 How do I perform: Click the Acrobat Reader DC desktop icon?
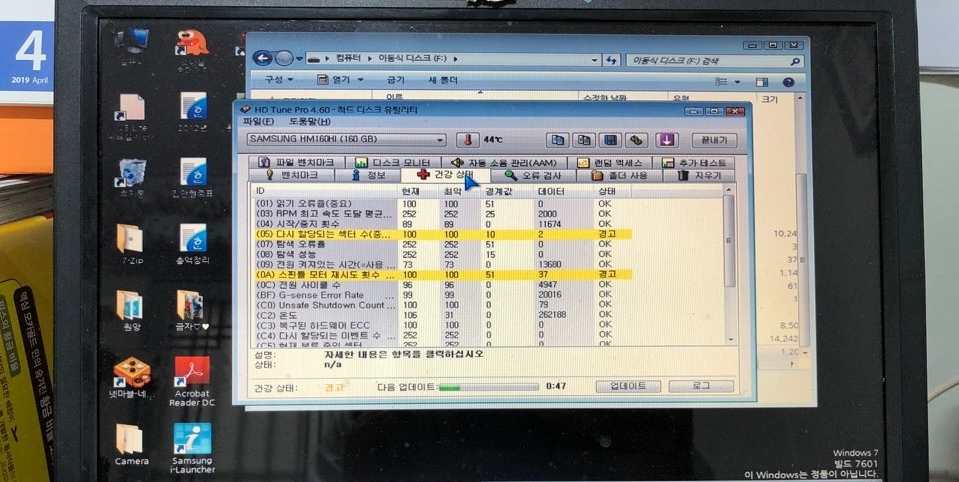coord(192,382)
